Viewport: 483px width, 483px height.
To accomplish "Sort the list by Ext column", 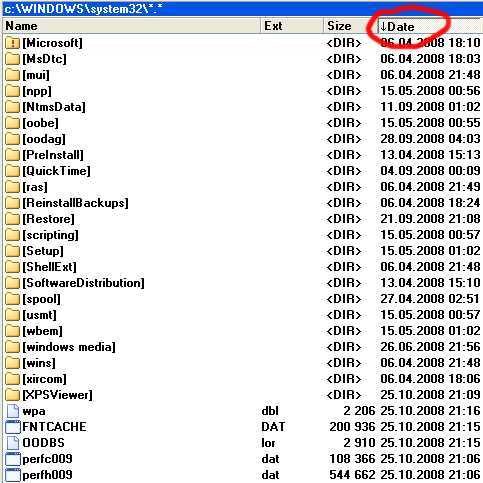I will click(x=292, y=26).
